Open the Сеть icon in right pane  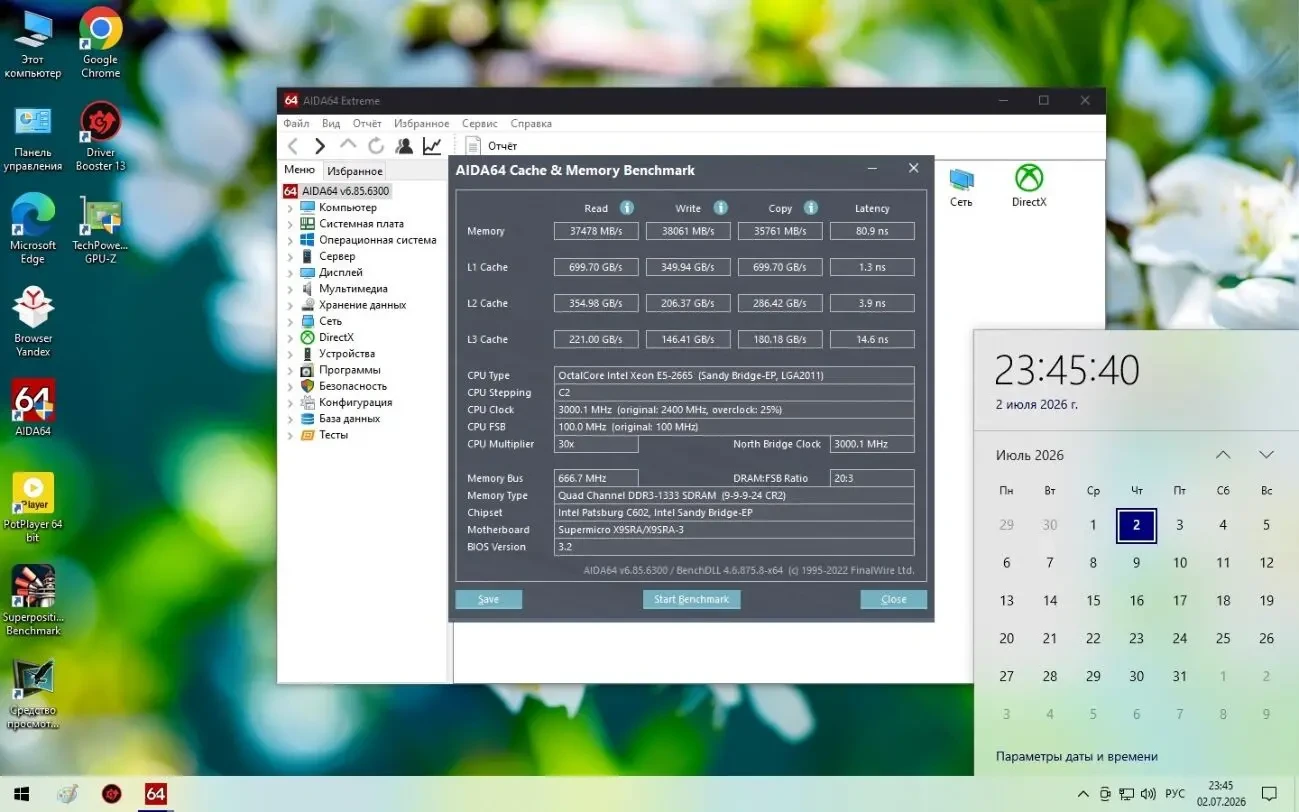[961, 187]
